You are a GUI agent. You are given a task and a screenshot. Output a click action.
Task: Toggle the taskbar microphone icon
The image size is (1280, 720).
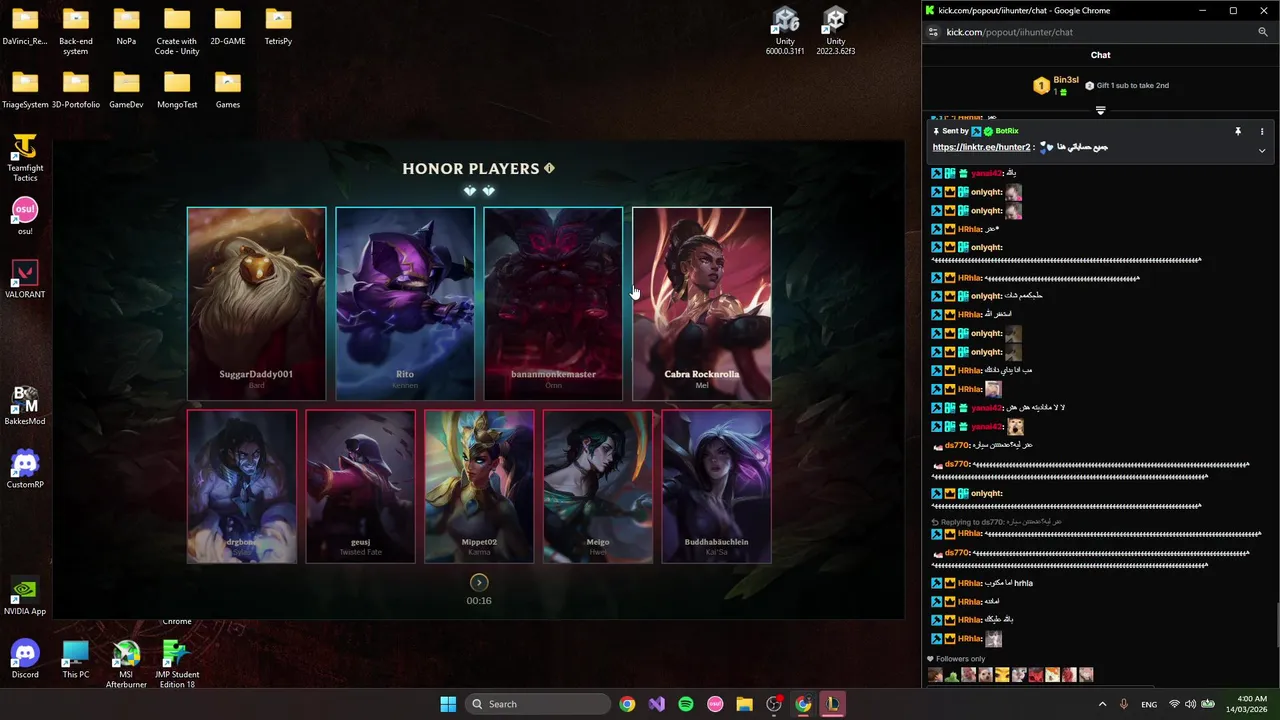[x=1123, y=704]
